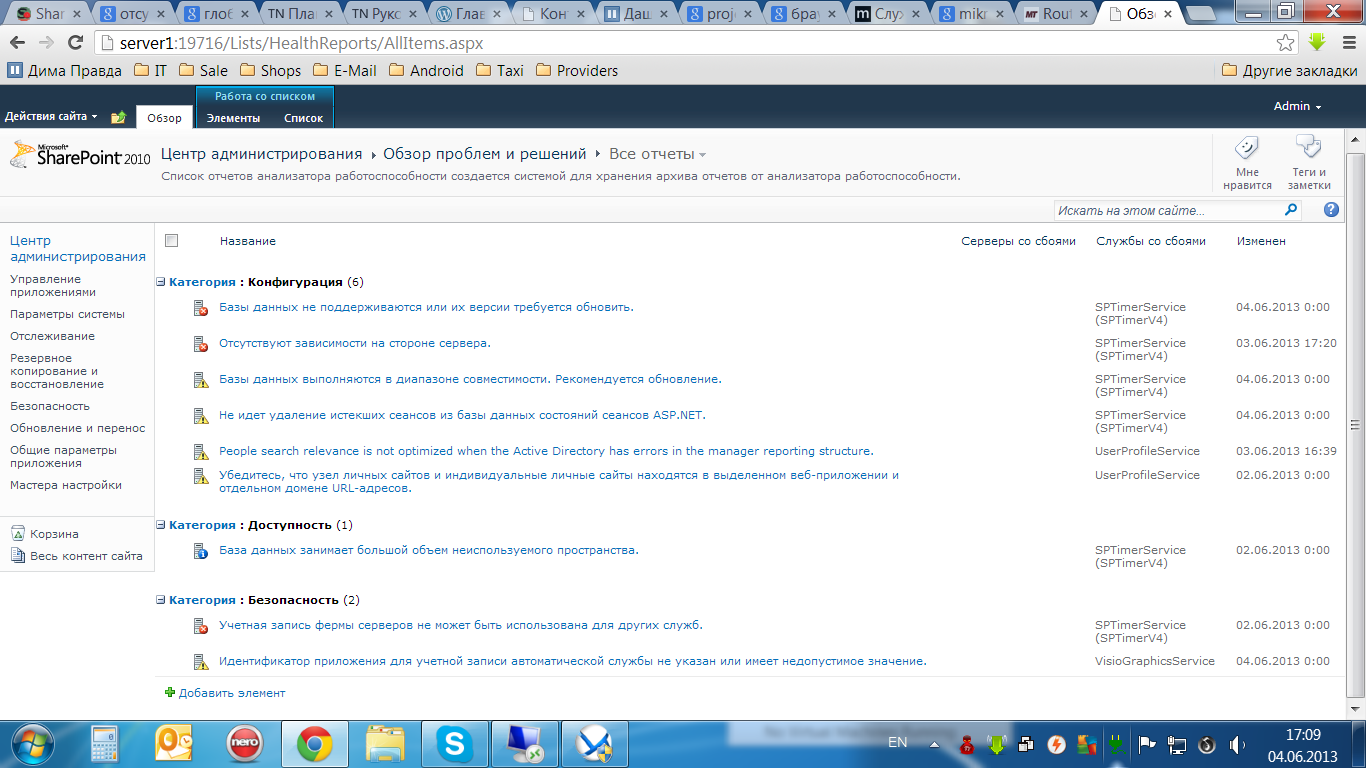
Task: Open the Admin user dropdown
Action: 1297,106
